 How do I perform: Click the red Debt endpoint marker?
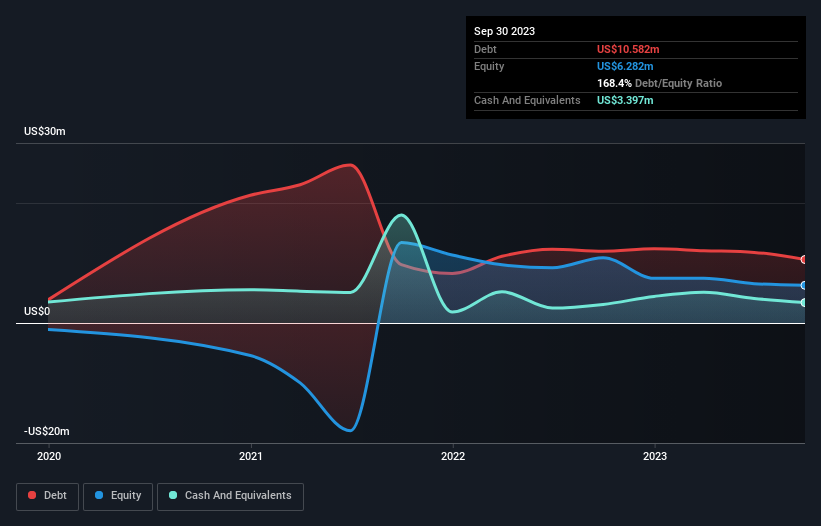click(804, 260)
